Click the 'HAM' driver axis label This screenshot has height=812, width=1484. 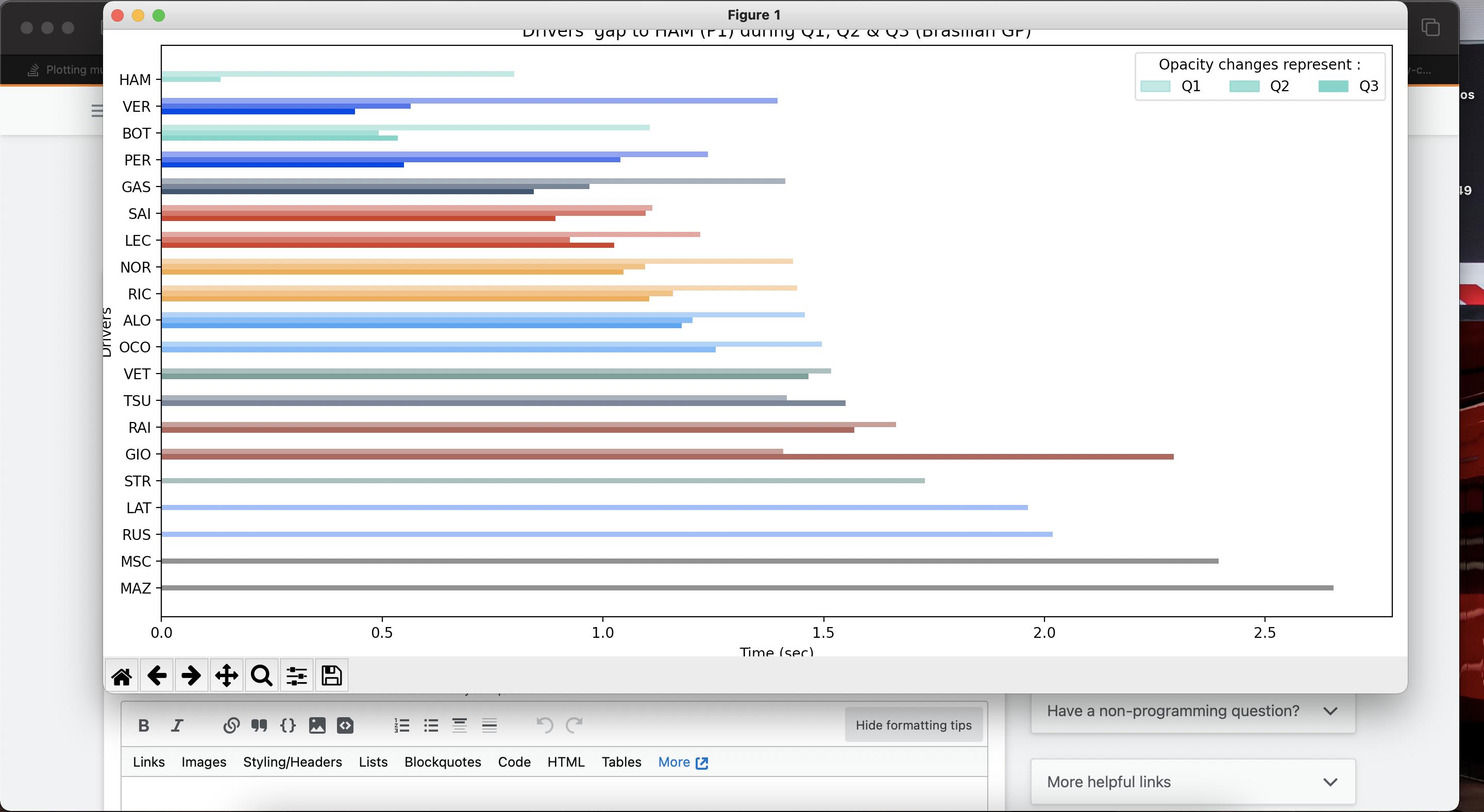[x=135, y=80]
